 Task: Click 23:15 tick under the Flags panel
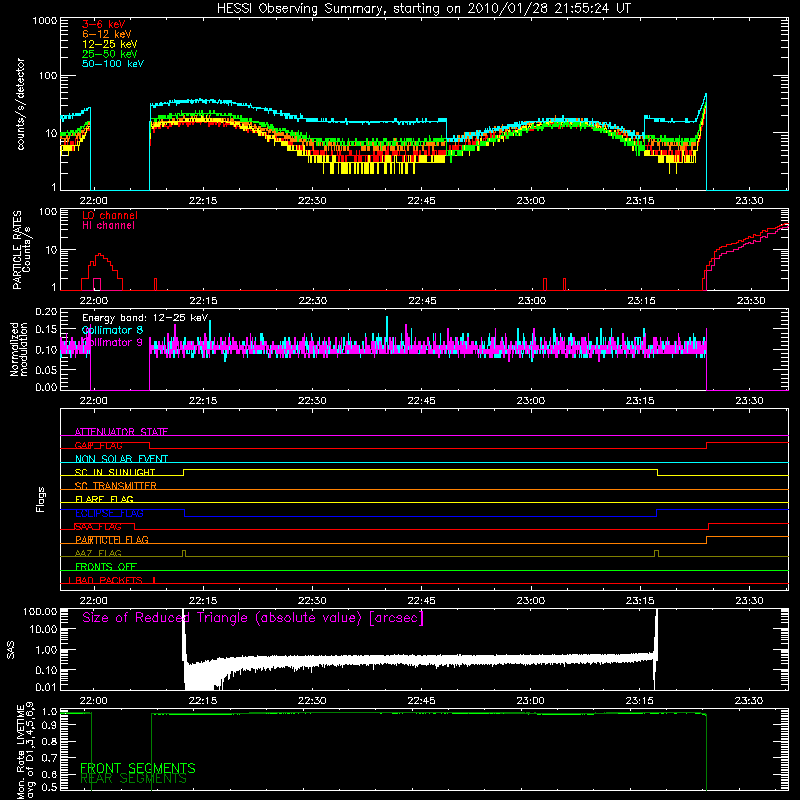tap(640, 601)
